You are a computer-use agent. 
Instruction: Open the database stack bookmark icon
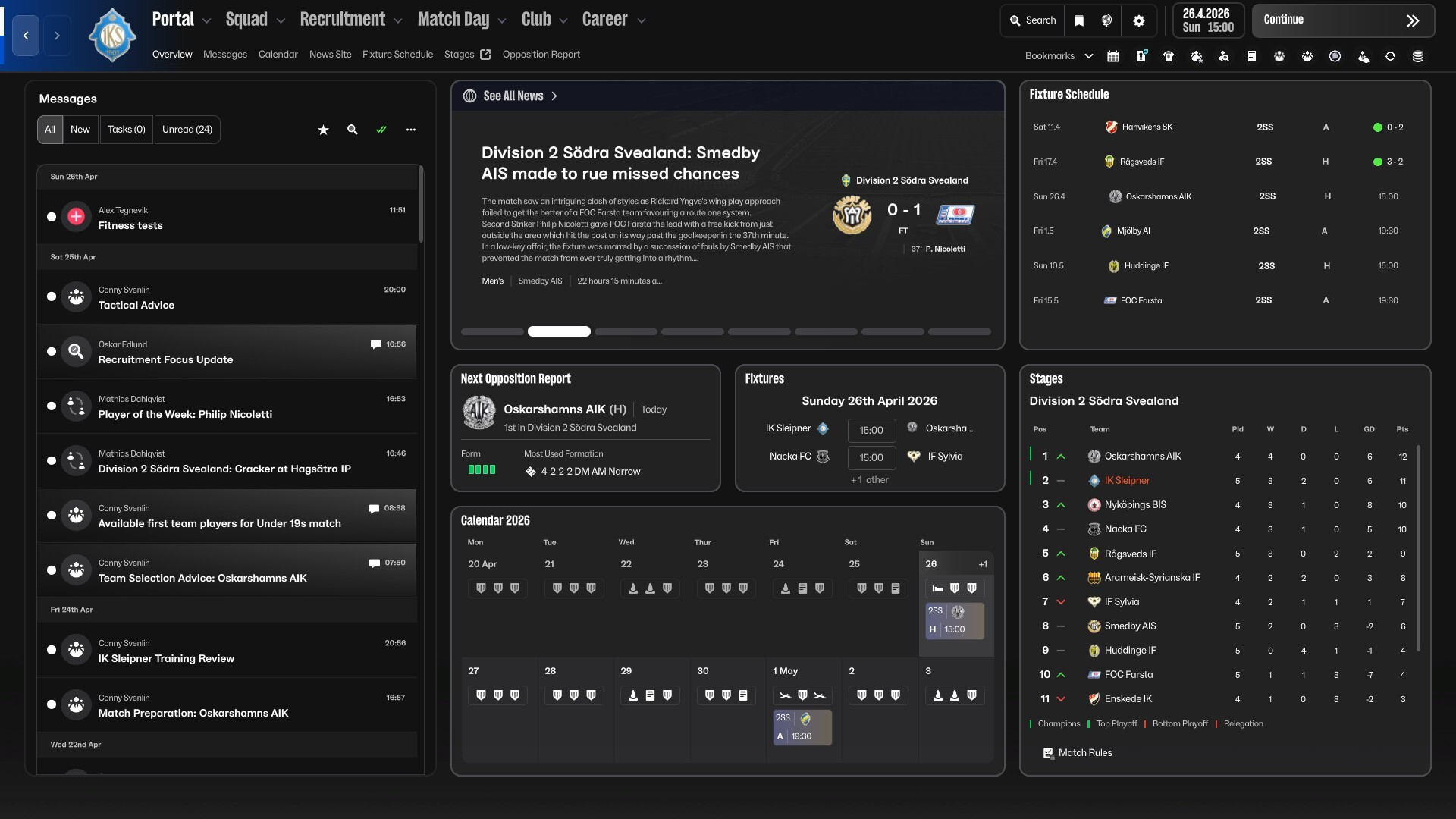(1418, 56)
